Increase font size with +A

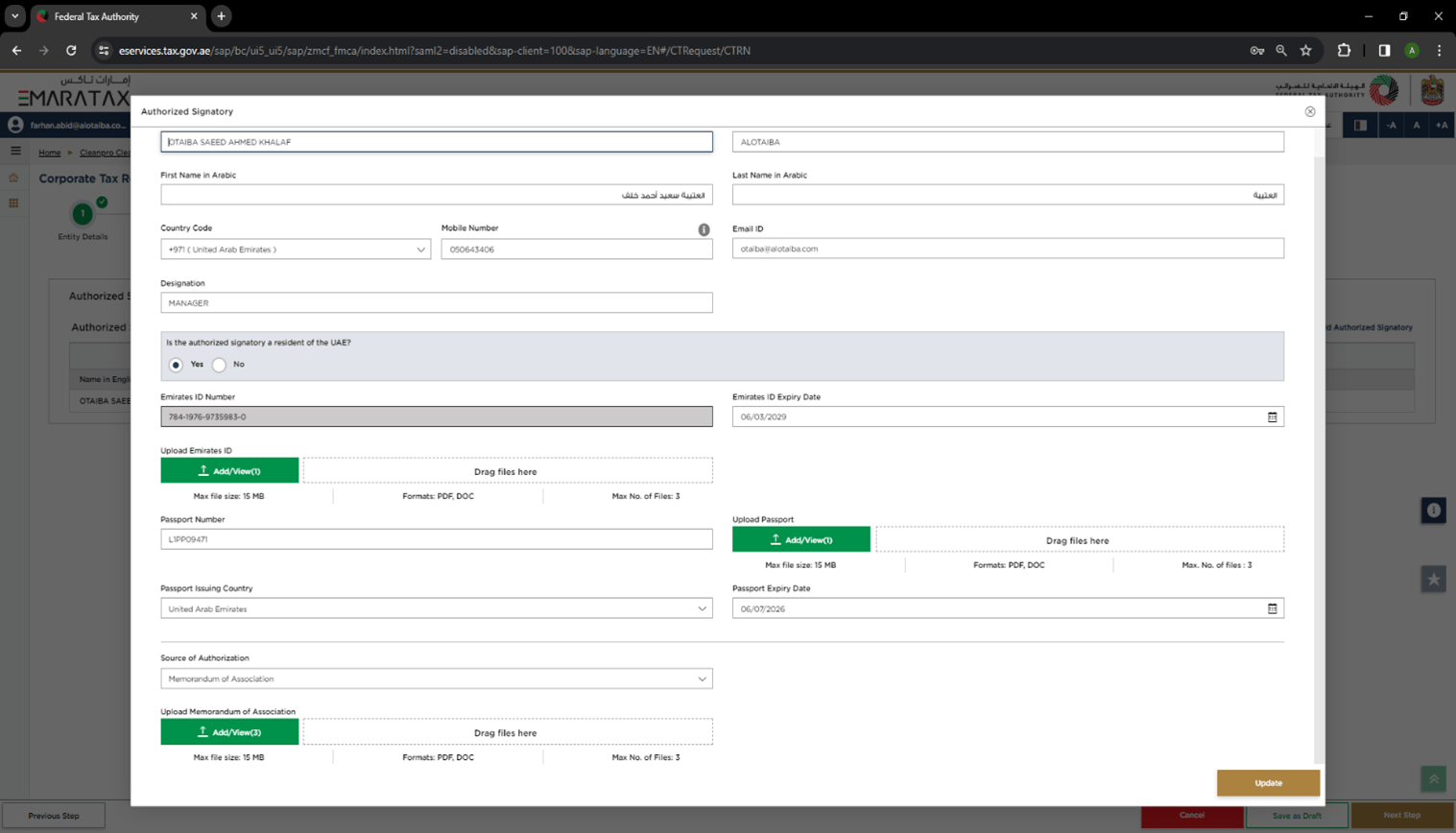coord(1442,125)
